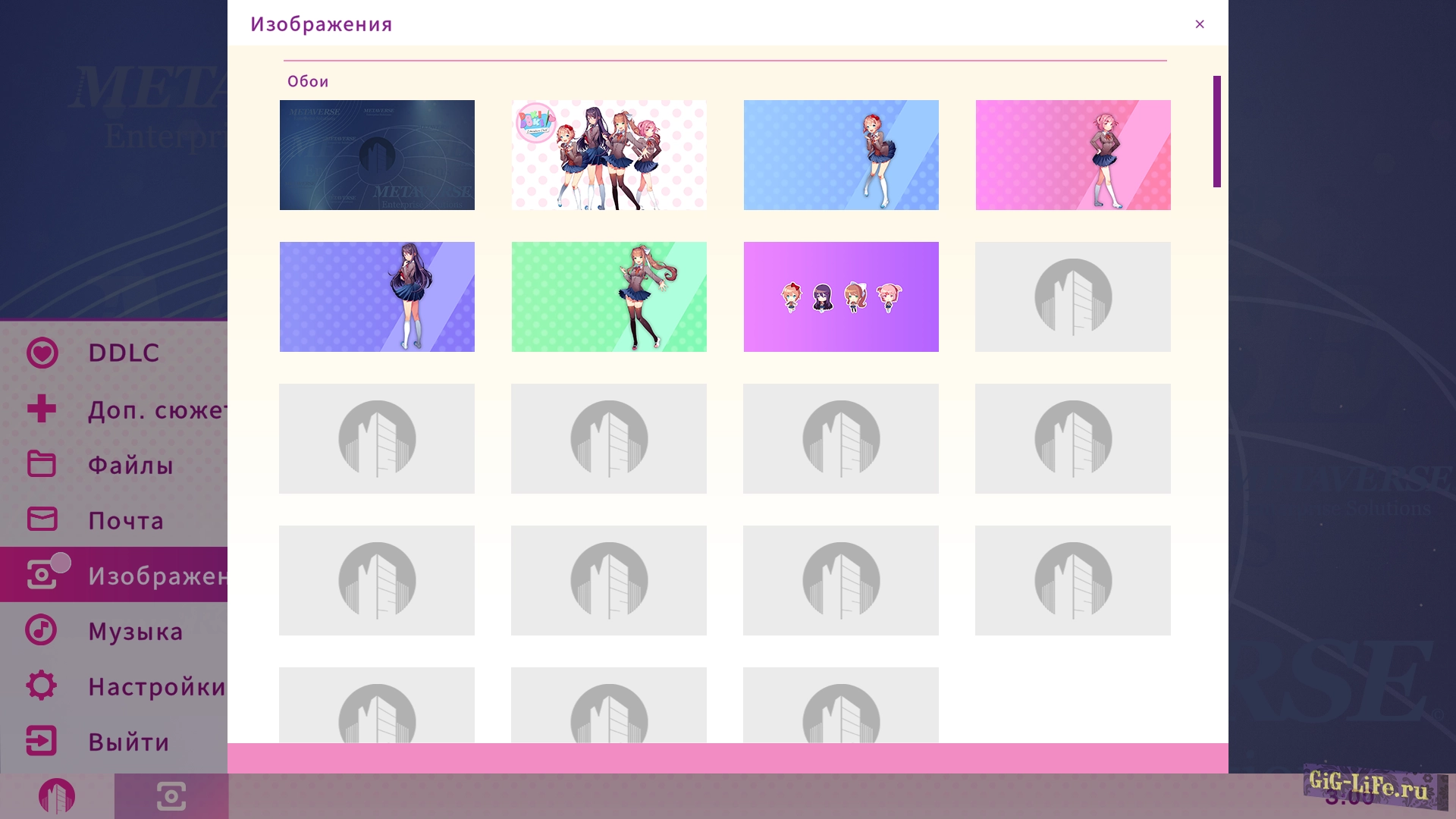Click the purple vertical scrollbar thumb

click(x=1216, y=131)
